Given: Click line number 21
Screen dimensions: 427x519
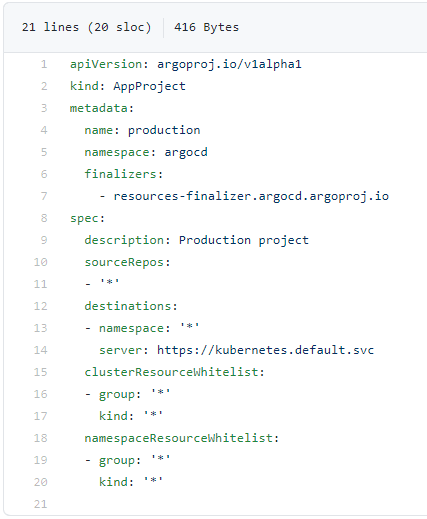Looking at the screenshot, I should click(x=40, y=504).
